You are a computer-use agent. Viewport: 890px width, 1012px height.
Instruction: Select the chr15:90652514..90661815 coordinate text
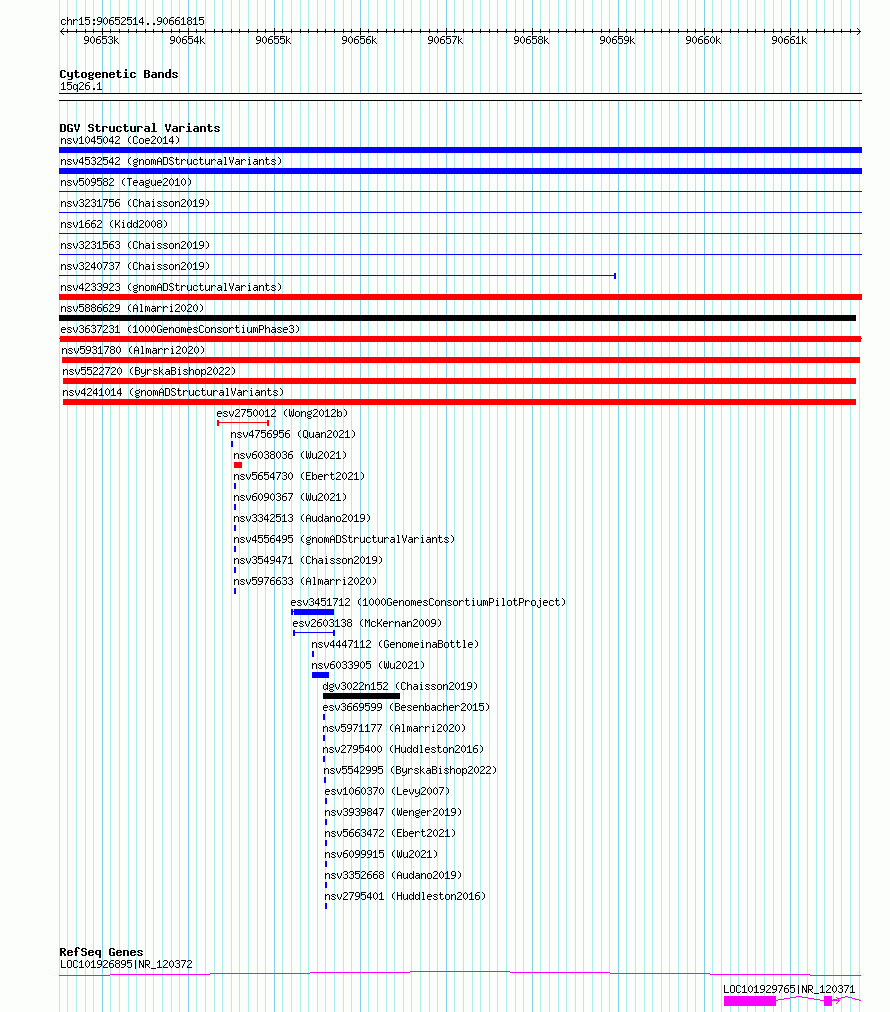(132, 21)
